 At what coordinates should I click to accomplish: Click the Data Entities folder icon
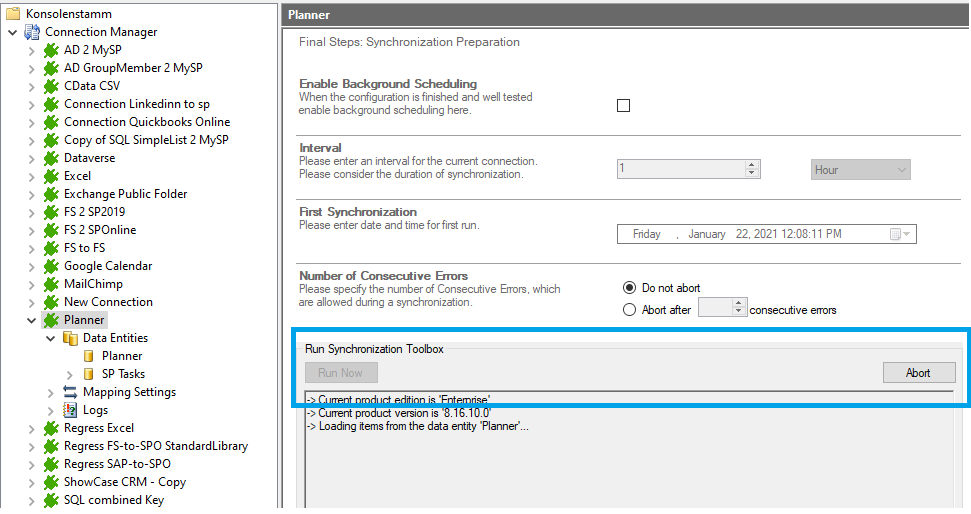pos(70,338)
